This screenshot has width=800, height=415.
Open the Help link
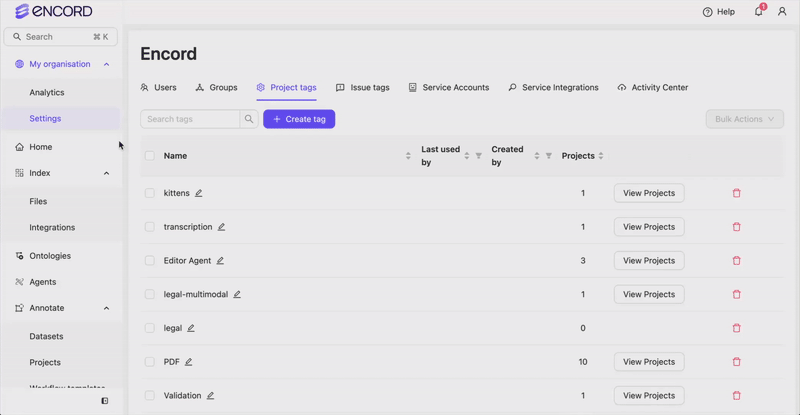click(718, 12)
